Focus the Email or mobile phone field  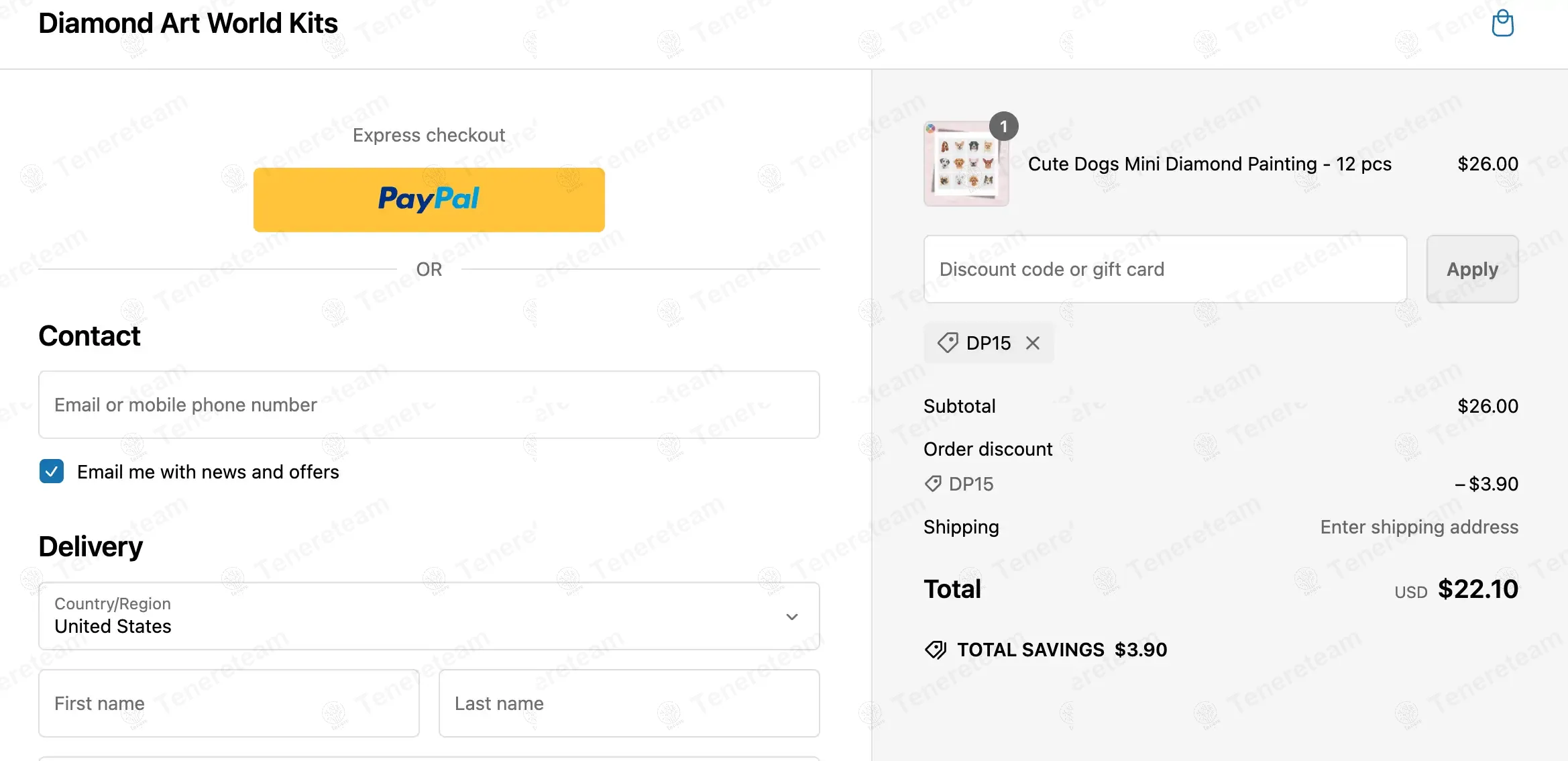[x=429, y=405]
